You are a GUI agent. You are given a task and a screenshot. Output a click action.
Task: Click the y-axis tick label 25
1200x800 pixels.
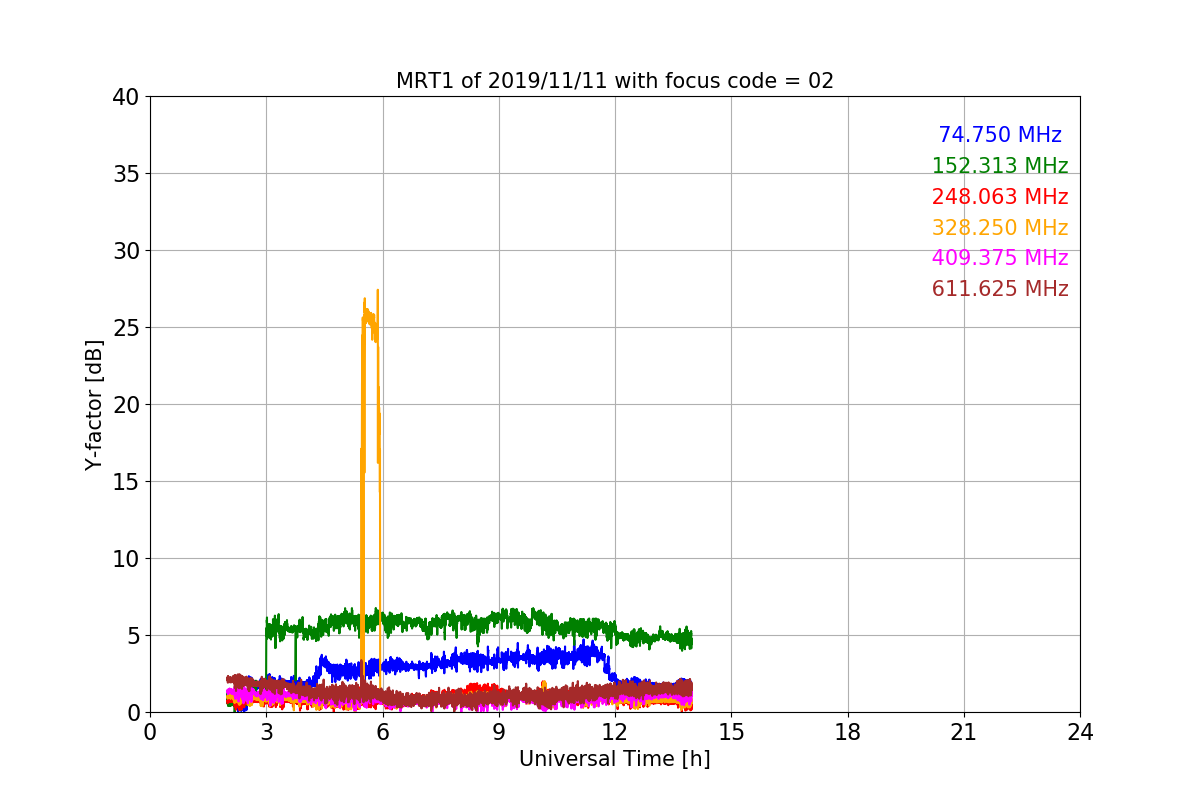pos(125,328)
